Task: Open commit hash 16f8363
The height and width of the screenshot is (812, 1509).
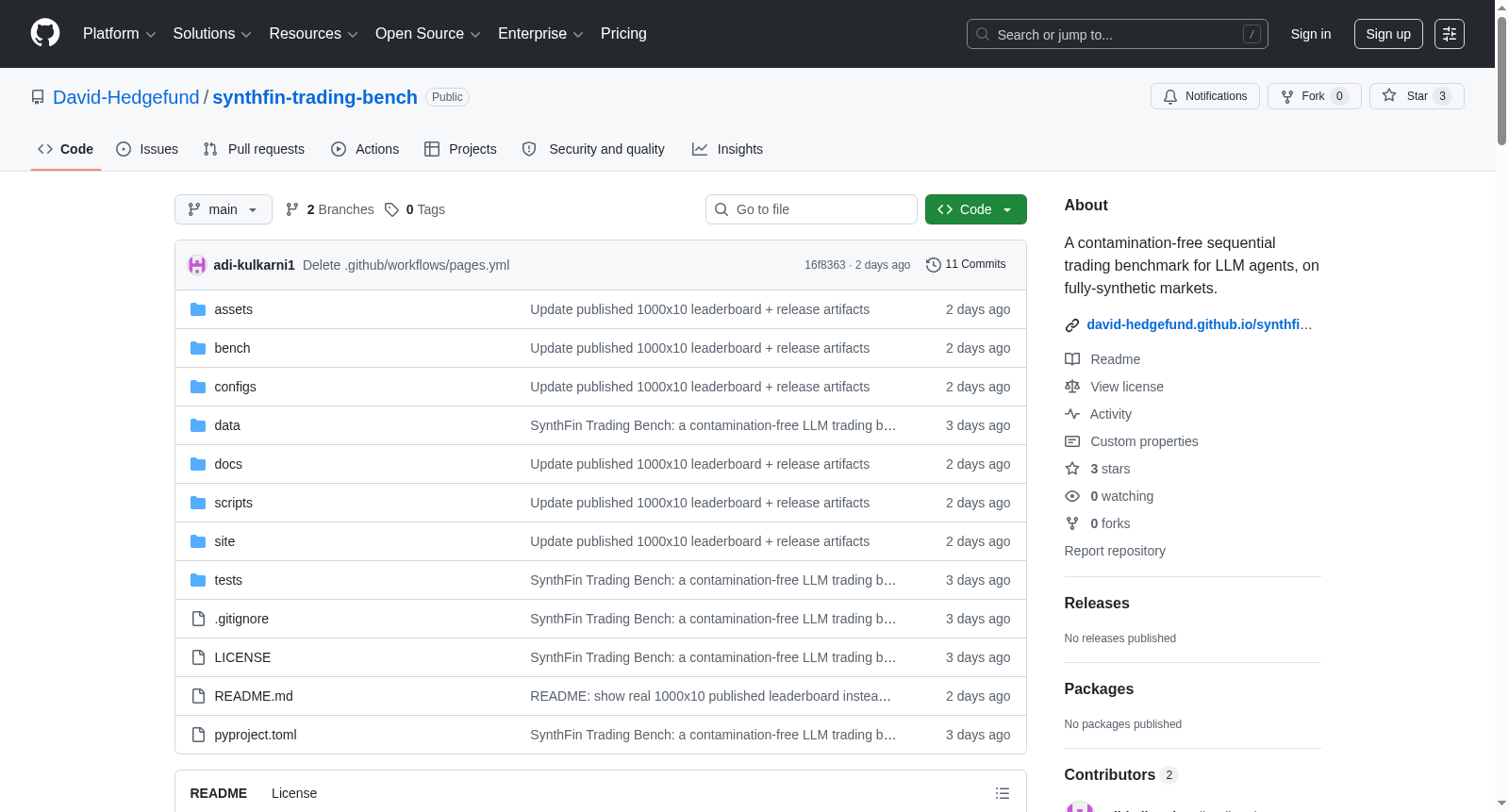Action: (x=825, y=265)
